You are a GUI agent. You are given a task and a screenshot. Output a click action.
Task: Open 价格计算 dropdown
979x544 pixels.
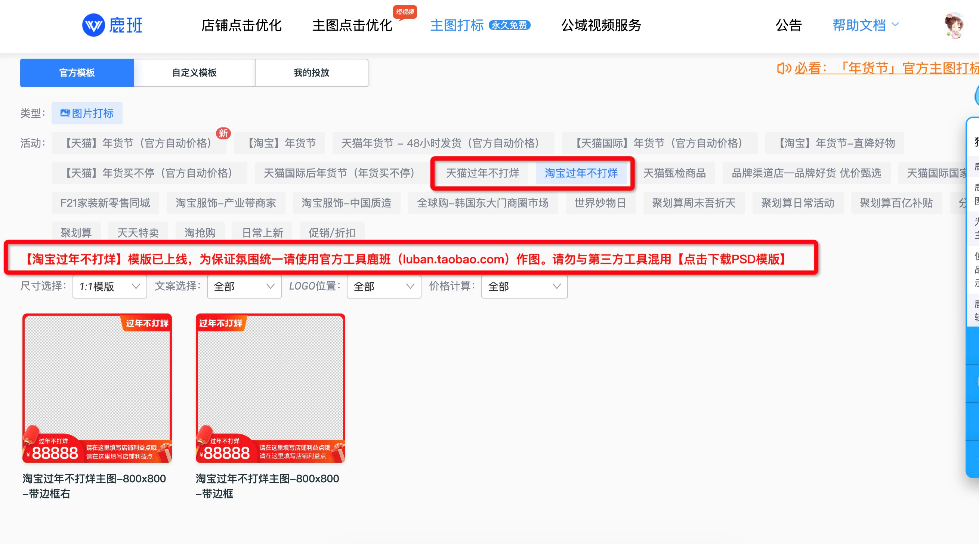(524, 287)
